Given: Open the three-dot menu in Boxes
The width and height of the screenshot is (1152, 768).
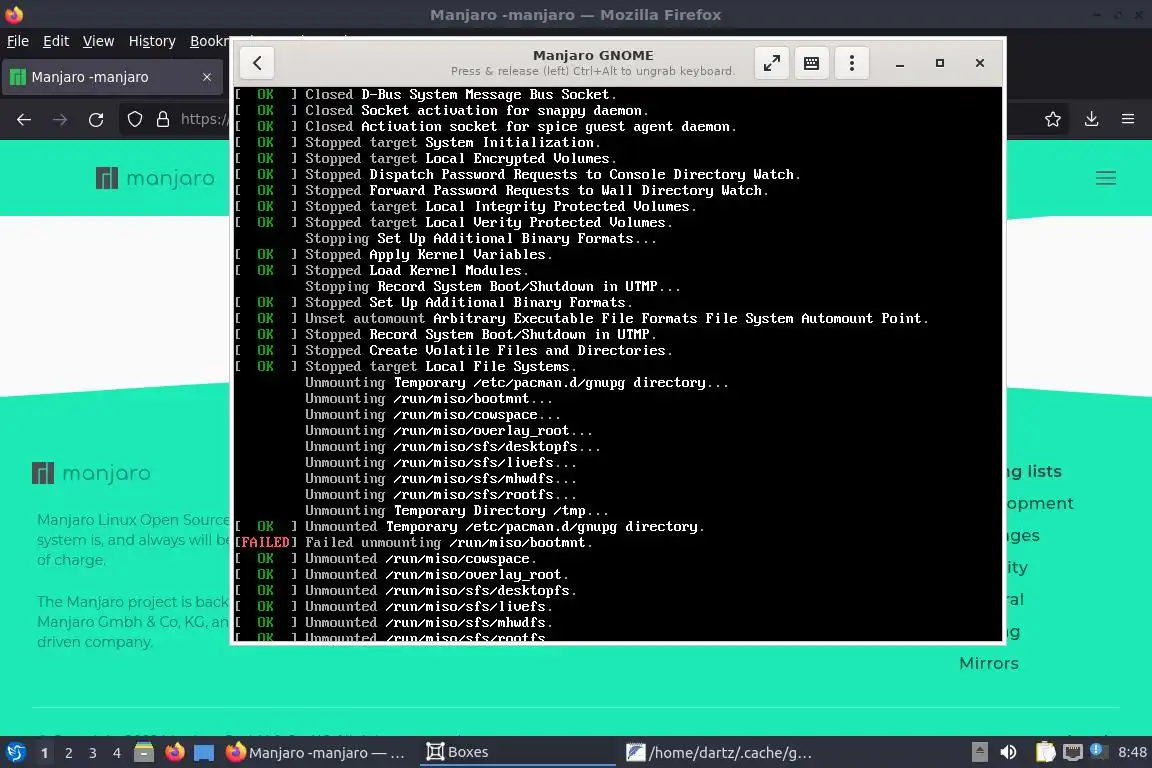Looking at the screenshot, I should [x=852, y=63].
